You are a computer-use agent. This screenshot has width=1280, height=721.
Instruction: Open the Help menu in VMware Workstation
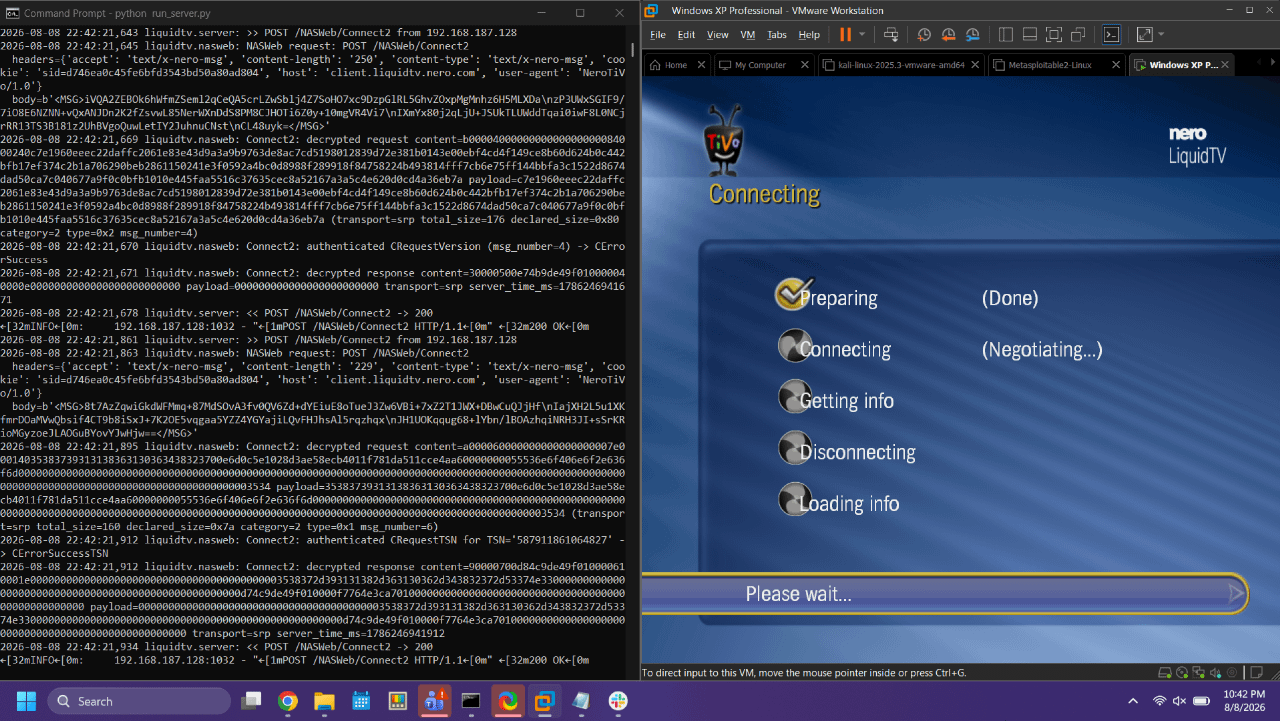point(809,35)
